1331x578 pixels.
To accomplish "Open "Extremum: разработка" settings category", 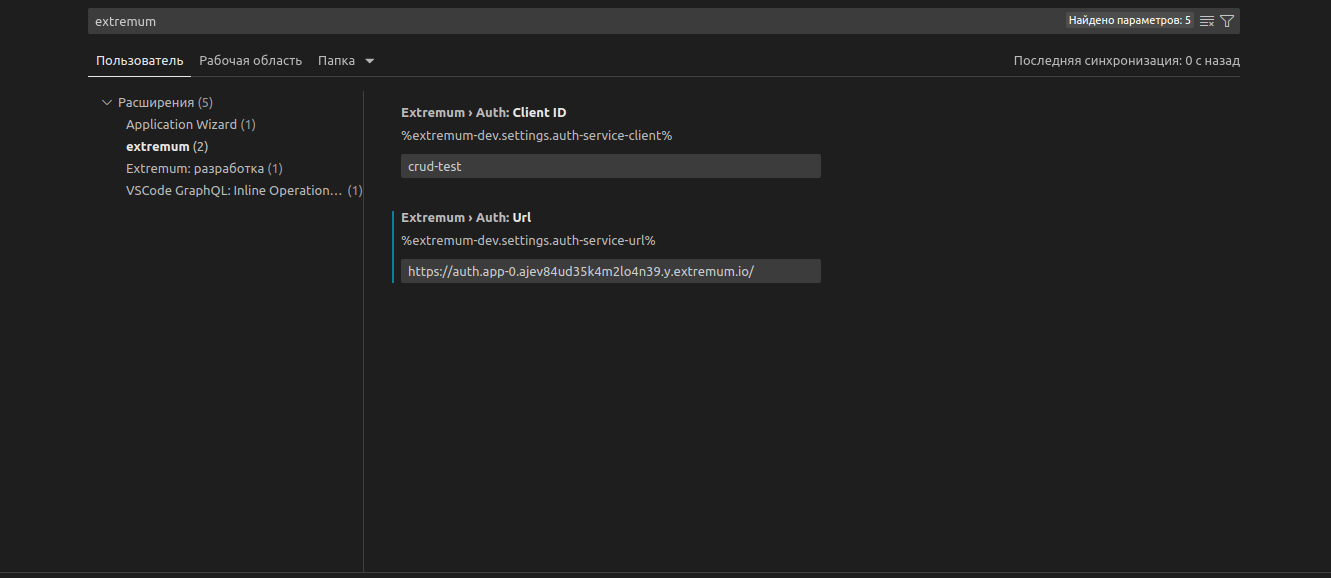I will (x=204, y=168).
